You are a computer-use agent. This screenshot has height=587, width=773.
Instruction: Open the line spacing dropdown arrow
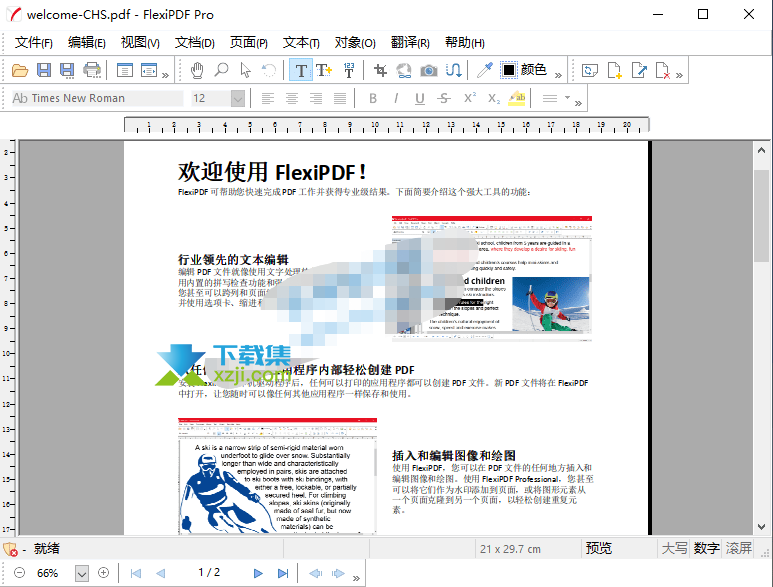[567, 98]
